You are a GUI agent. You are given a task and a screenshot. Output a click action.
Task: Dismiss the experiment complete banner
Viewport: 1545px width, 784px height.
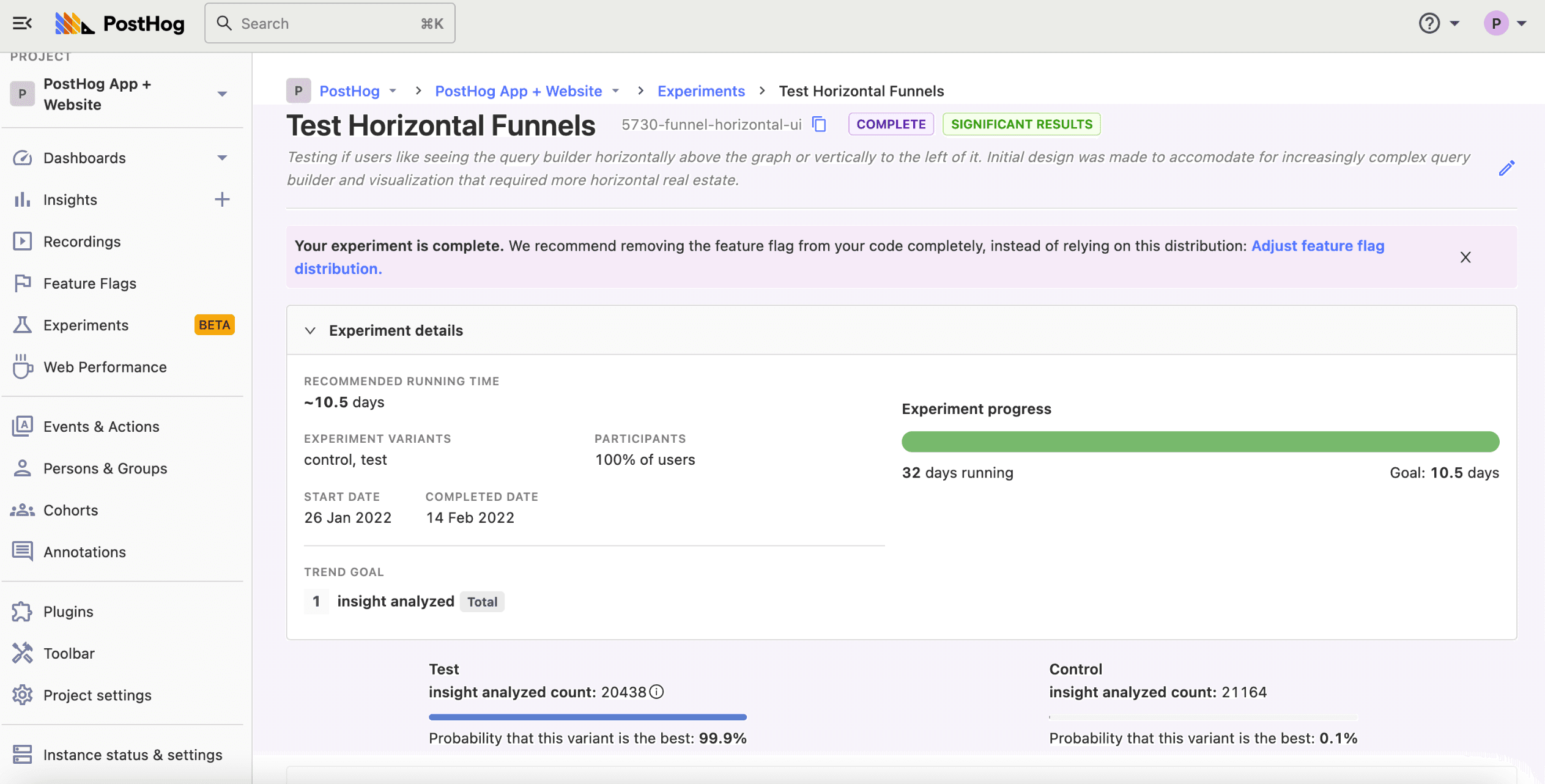pyautogui.click(x=1465, y=257)
